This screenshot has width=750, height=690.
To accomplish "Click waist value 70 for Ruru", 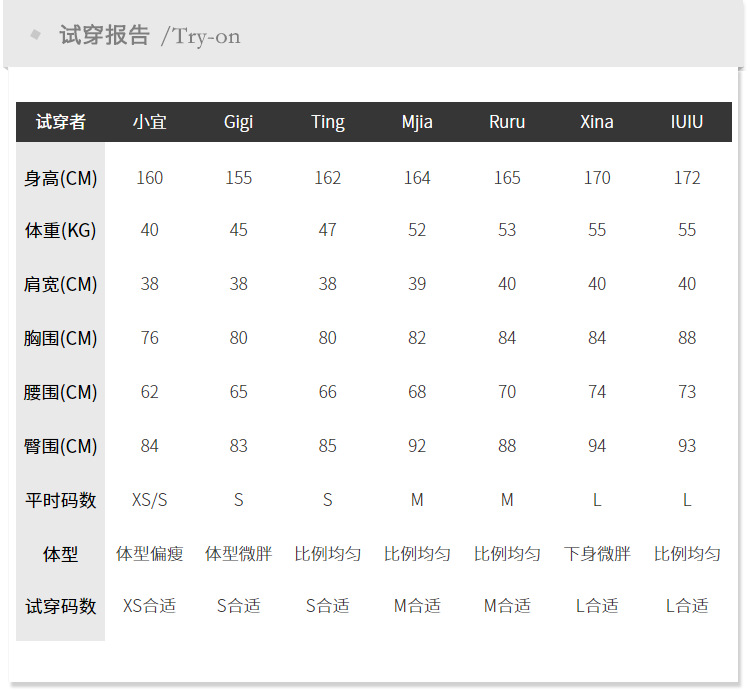I will 507,392.
